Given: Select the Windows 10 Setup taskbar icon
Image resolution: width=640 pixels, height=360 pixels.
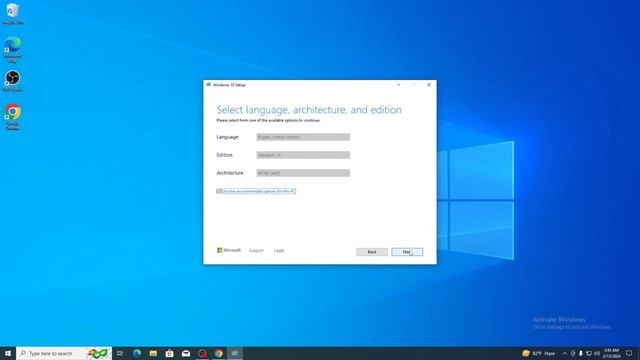Looking at the screenshot, I should click(x=235, y=353).
